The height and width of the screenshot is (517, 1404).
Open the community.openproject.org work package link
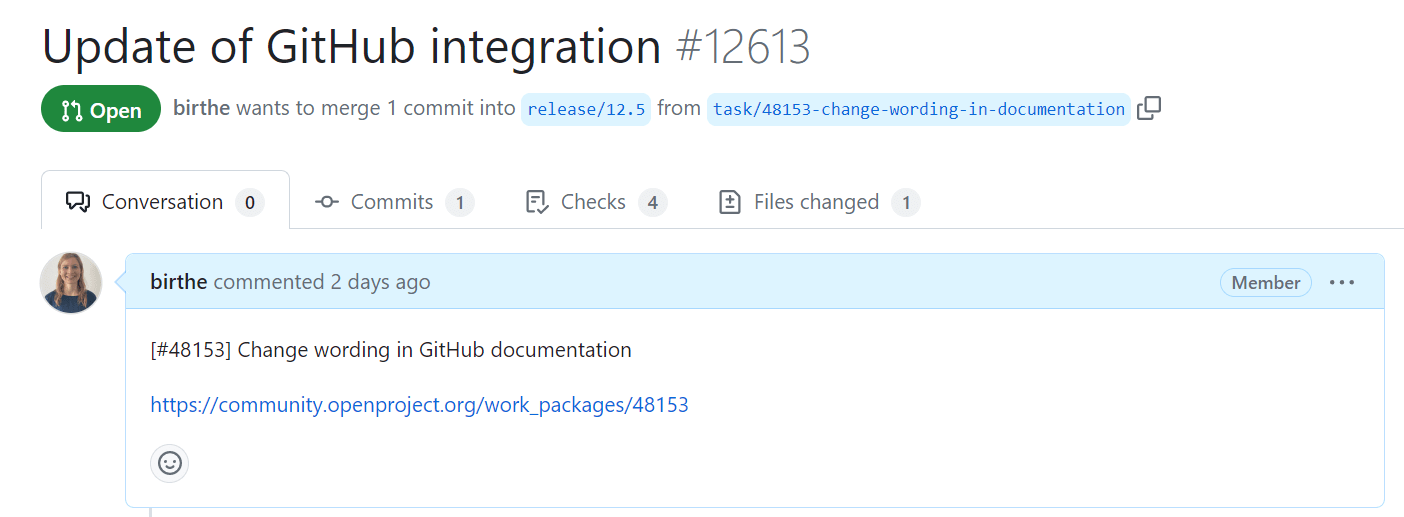pyautogui.click(x=419, y=405)
